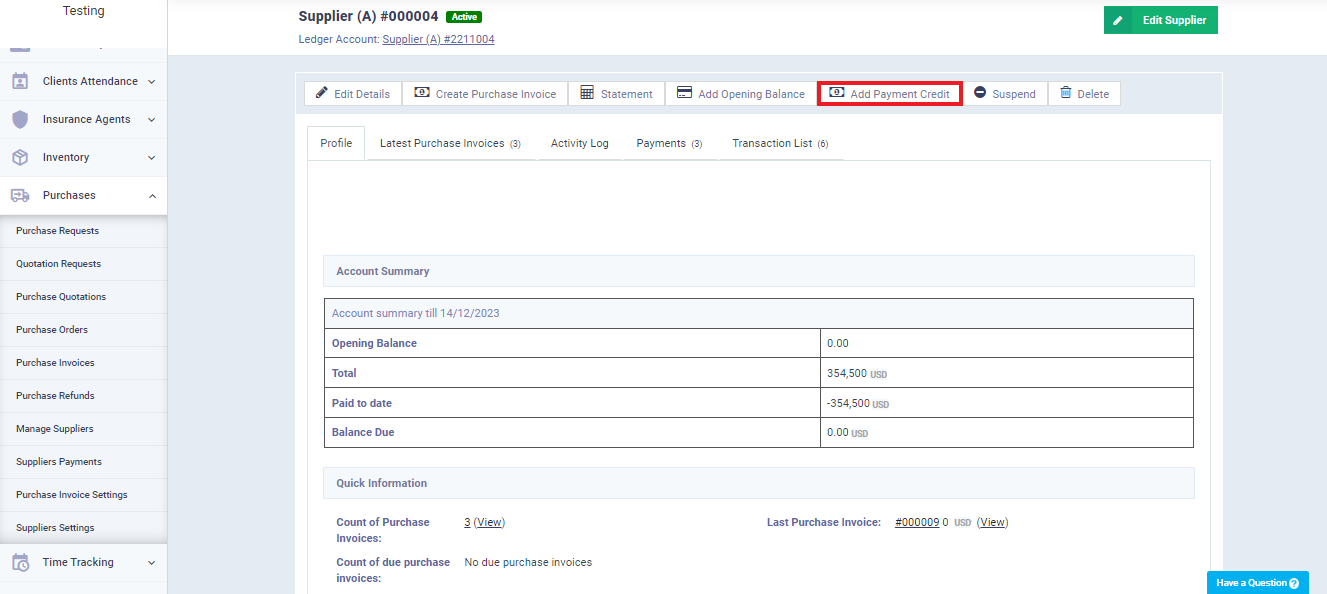
Task: Open the Supplier (A) #2211004 ledger account link
Action: (x=438, y=40)
